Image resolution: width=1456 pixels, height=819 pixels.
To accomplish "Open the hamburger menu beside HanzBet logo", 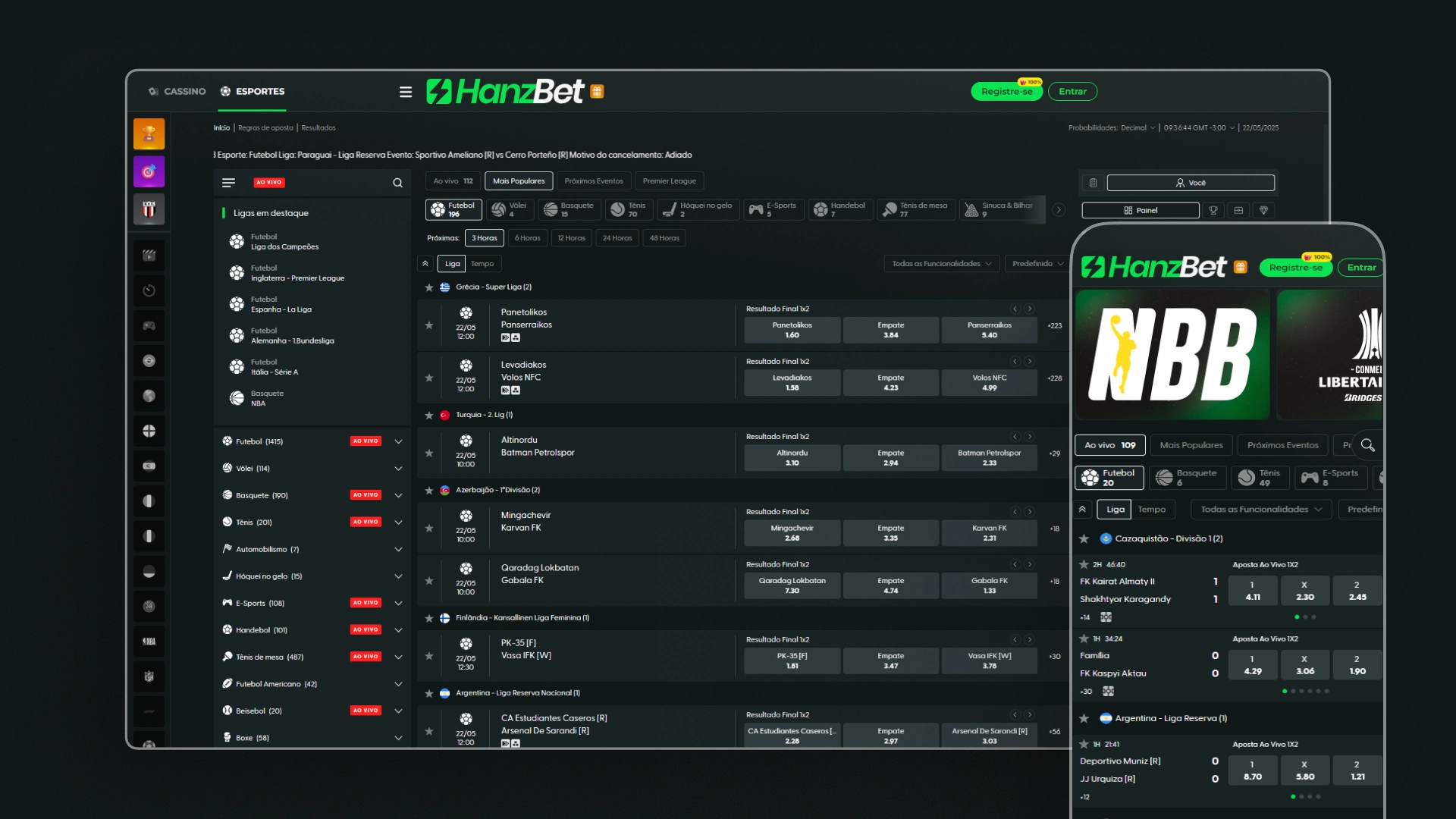I will (x=406, y=92).
